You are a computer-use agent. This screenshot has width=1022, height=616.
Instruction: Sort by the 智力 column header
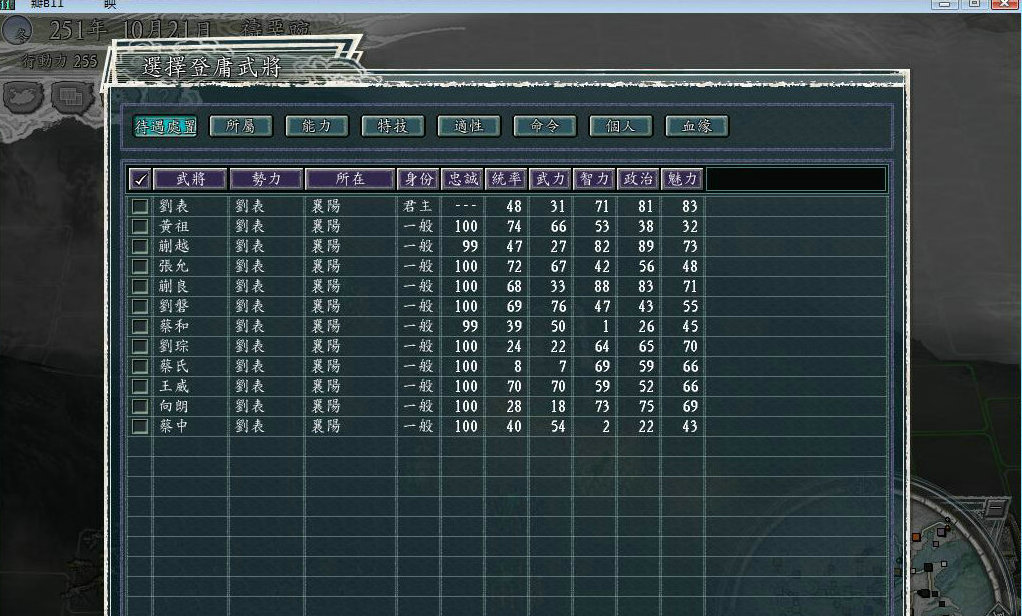tap(593, 180)
